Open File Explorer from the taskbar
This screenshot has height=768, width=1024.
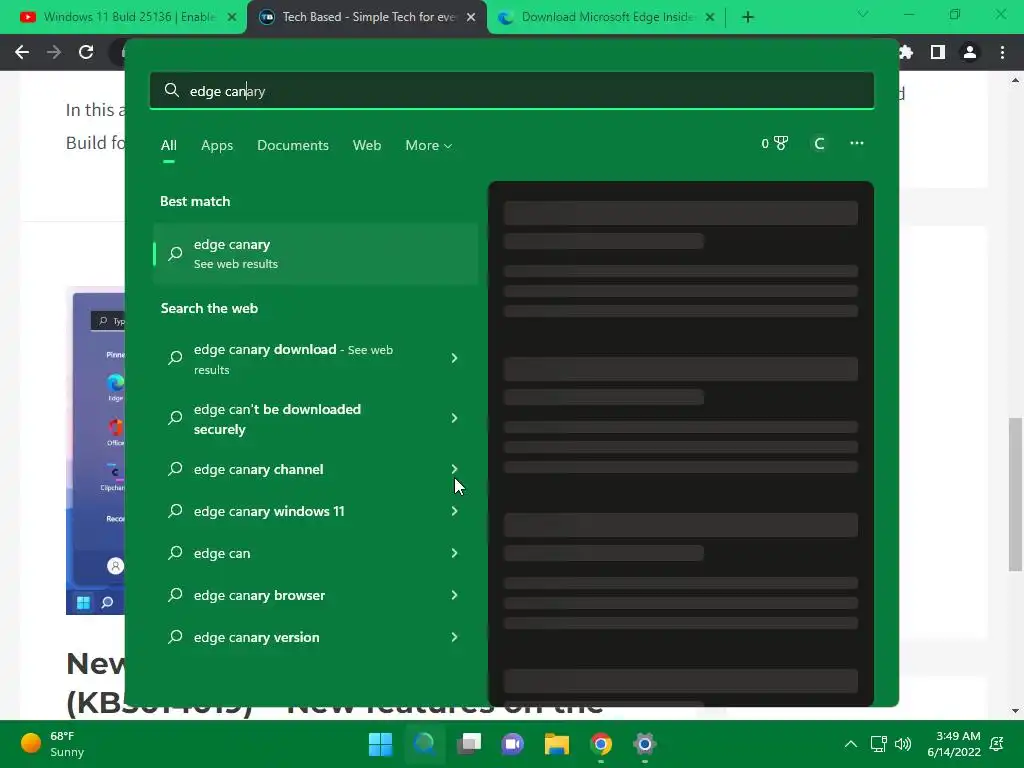(x=557, y=744)
